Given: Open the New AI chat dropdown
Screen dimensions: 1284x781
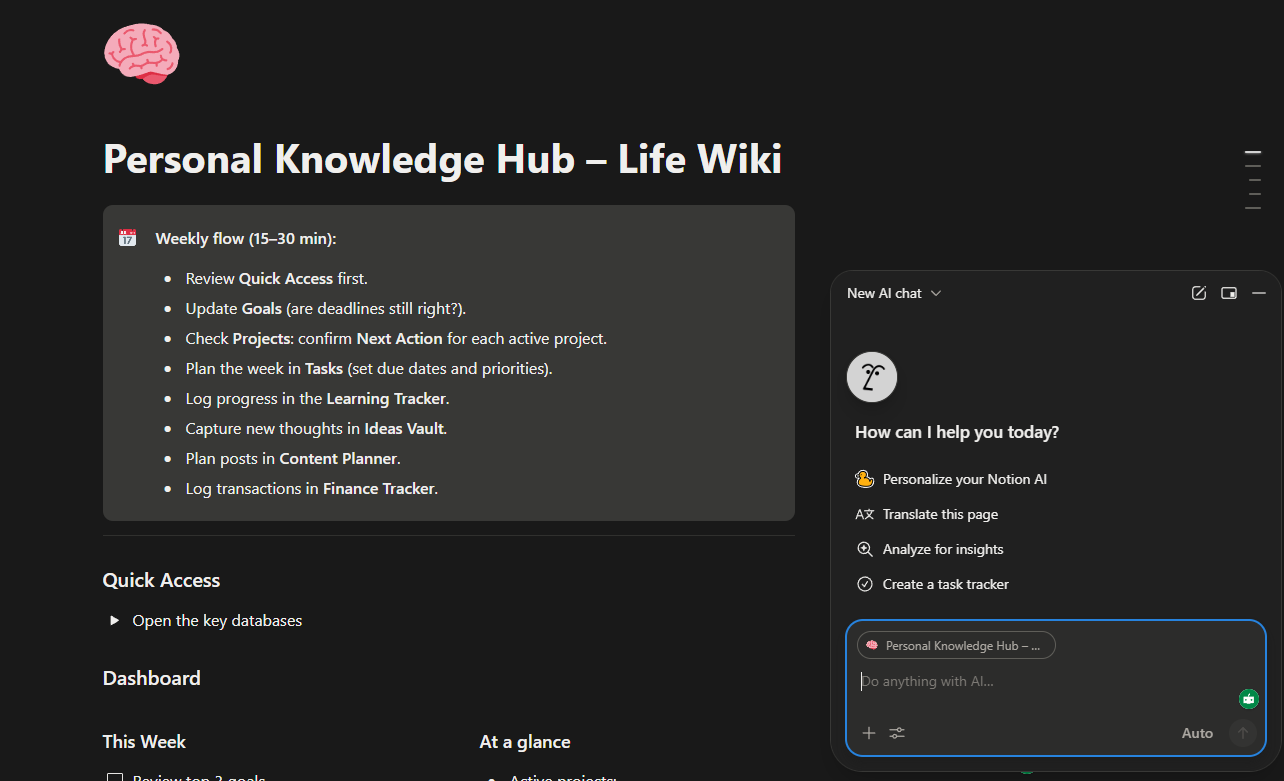Looking at the screenshot, I should [x=894, y=293].
